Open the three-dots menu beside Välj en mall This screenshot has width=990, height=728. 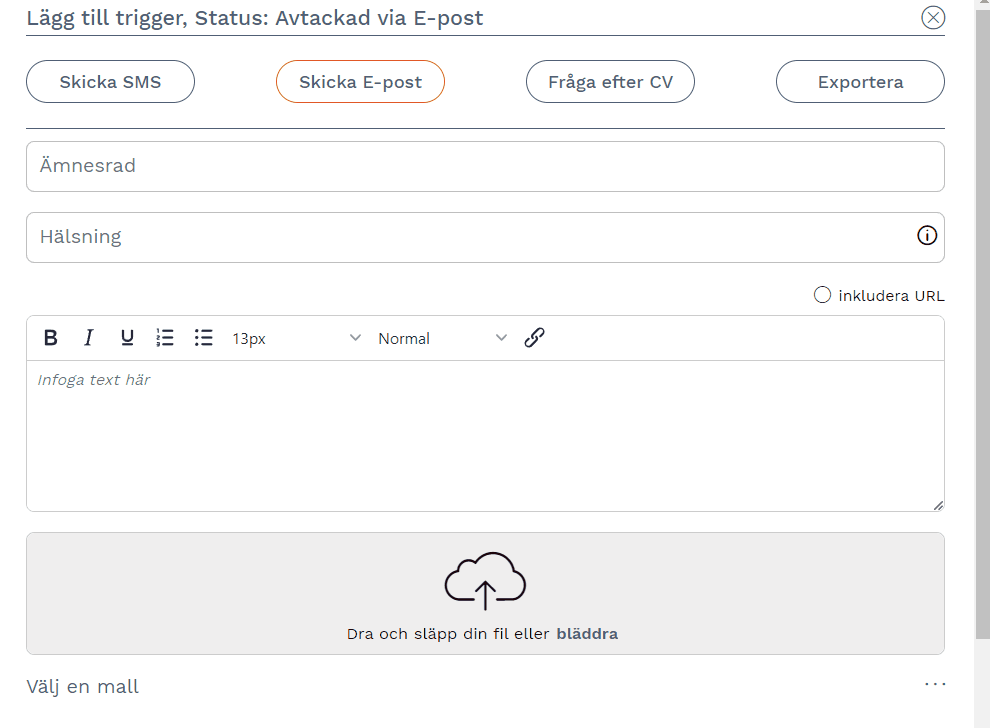tap(935, 684)
